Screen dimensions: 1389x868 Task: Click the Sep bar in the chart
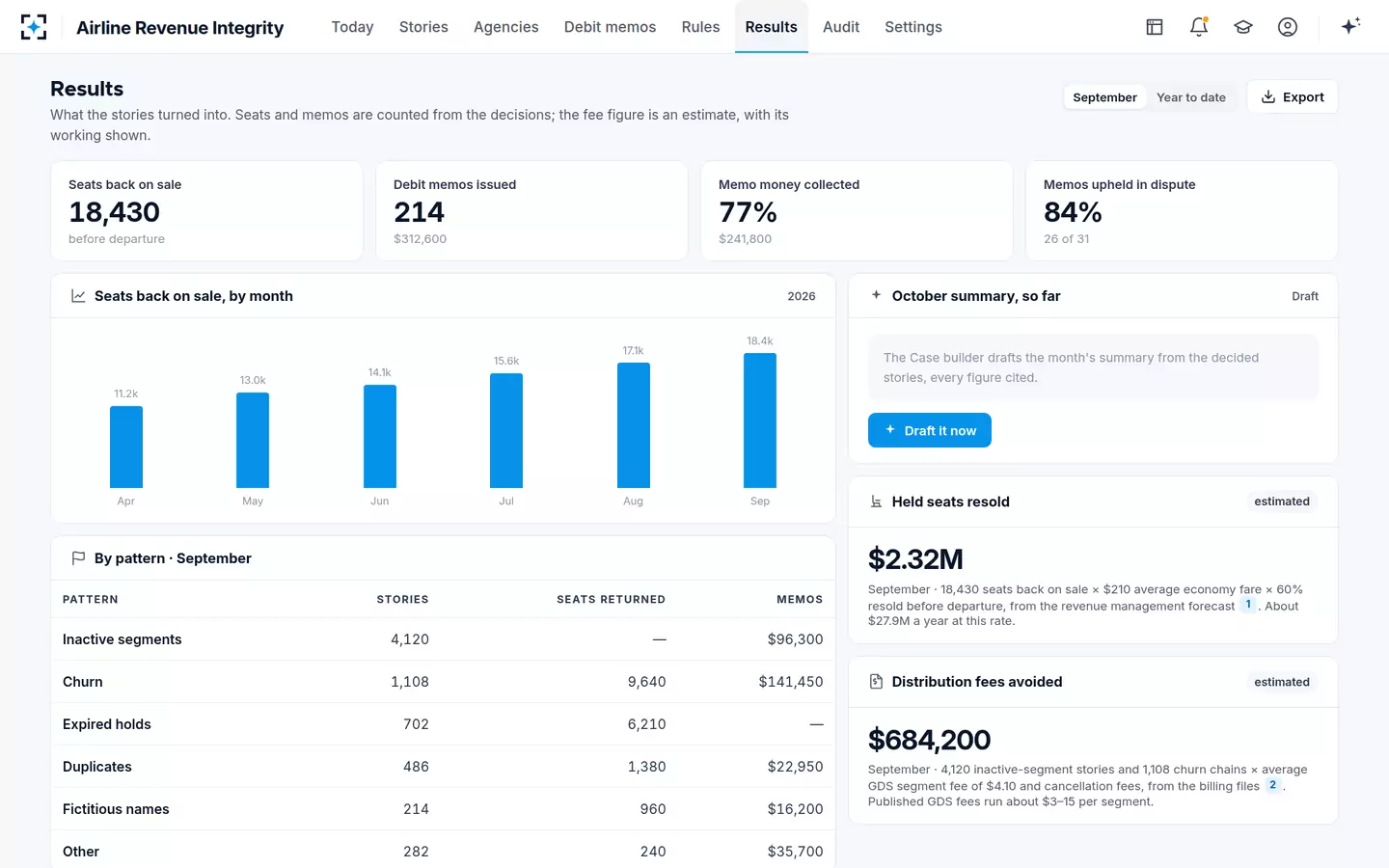760,420
